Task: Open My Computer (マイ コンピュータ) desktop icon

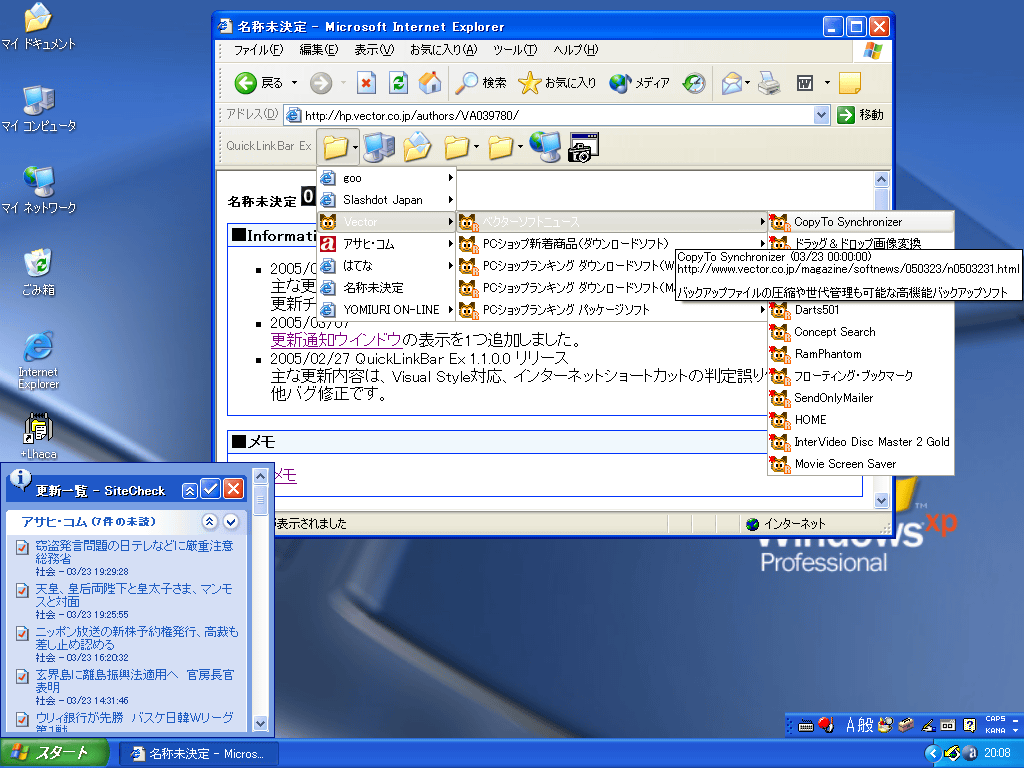Action: click(x=39, y=108)
